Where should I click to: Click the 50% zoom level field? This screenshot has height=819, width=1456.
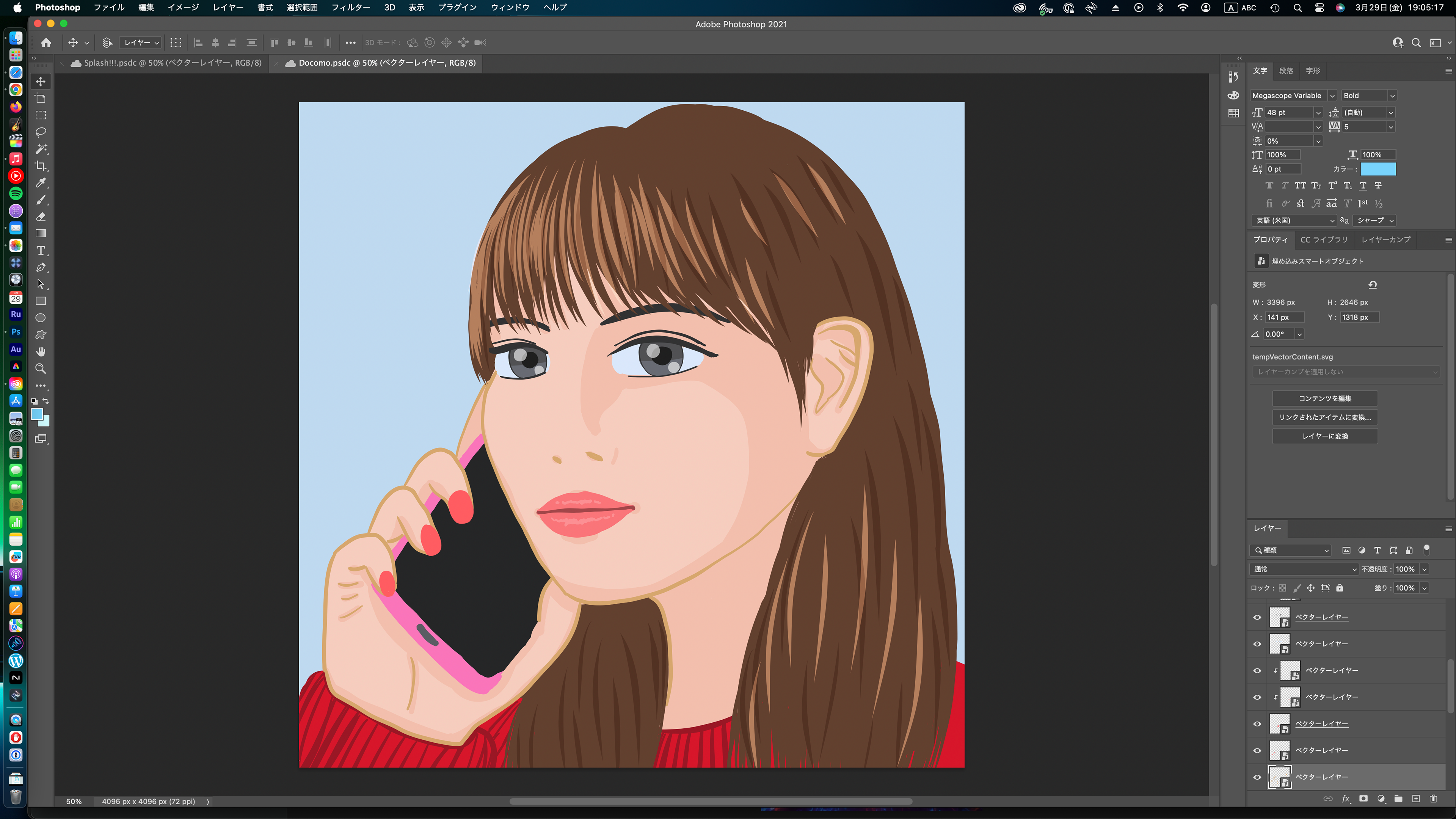coord(74,802)
